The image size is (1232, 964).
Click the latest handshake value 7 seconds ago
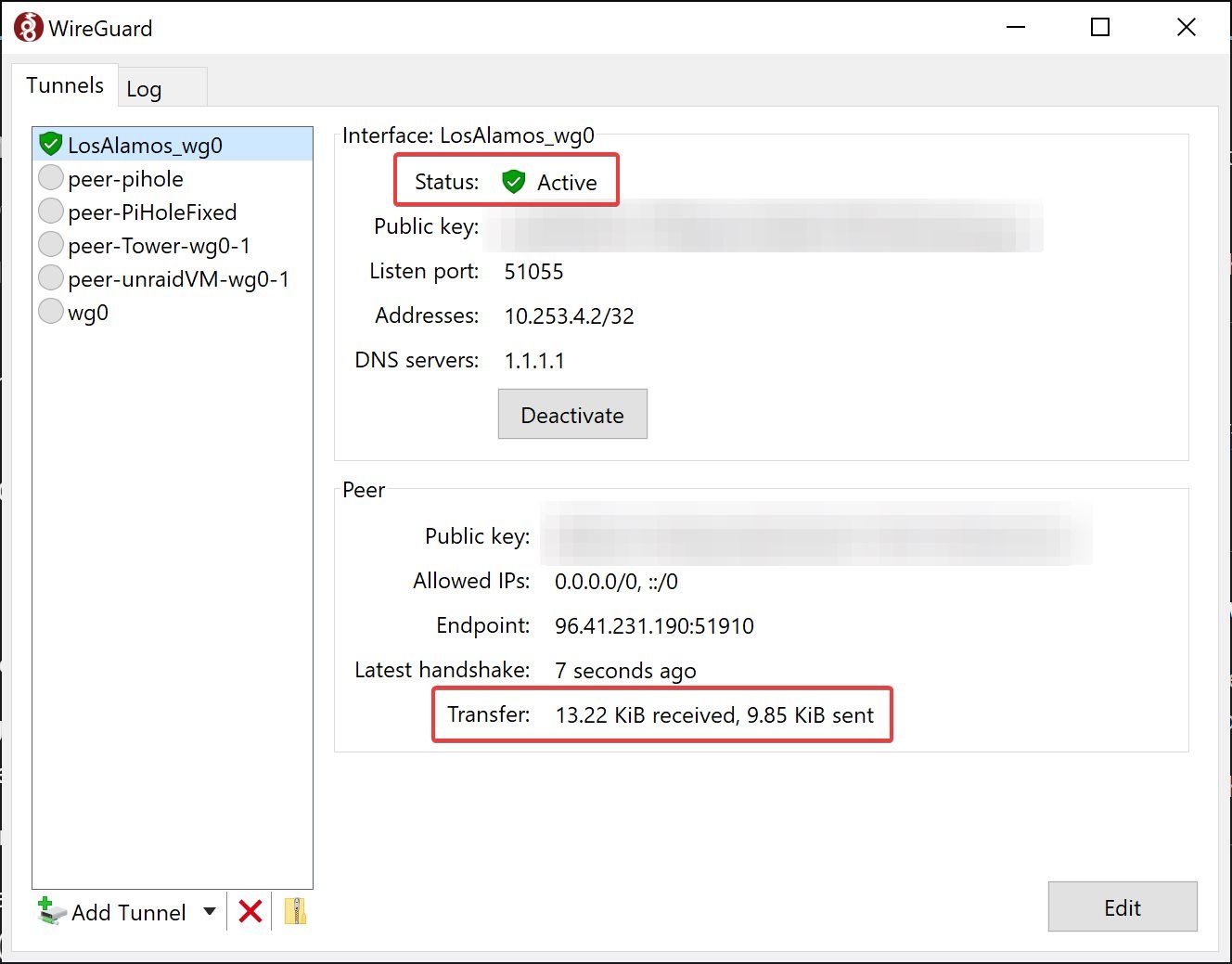coord(625,671)
